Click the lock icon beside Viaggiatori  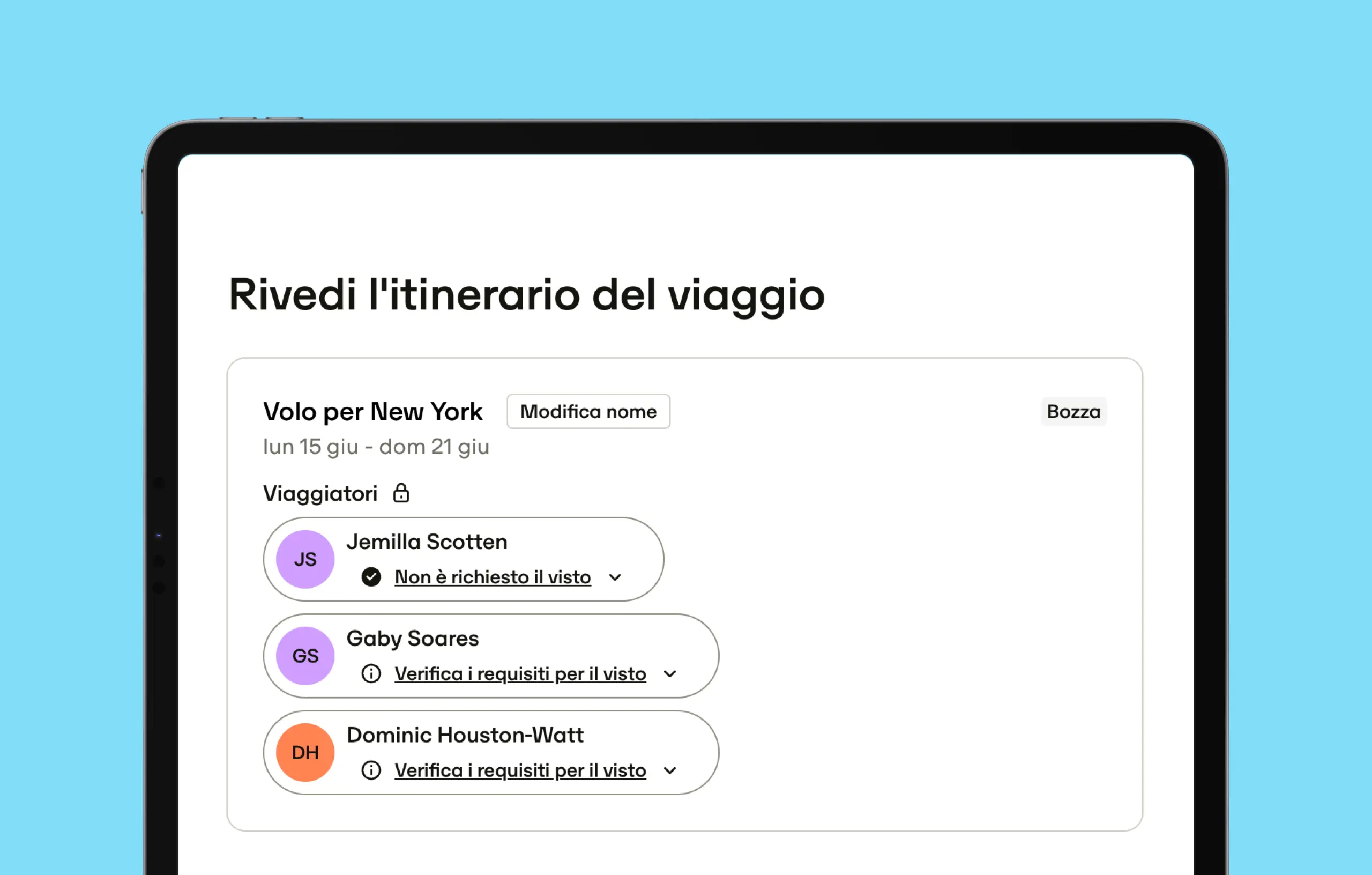(401, 493)
